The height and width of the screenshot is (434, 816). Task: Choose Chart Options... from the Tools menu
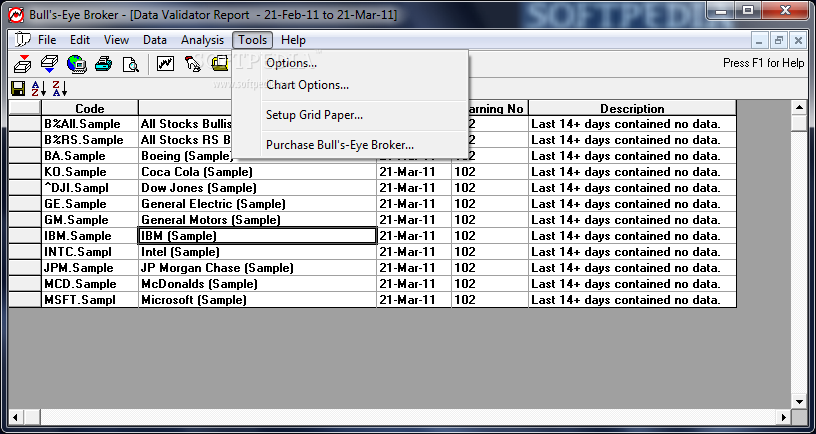350,85
